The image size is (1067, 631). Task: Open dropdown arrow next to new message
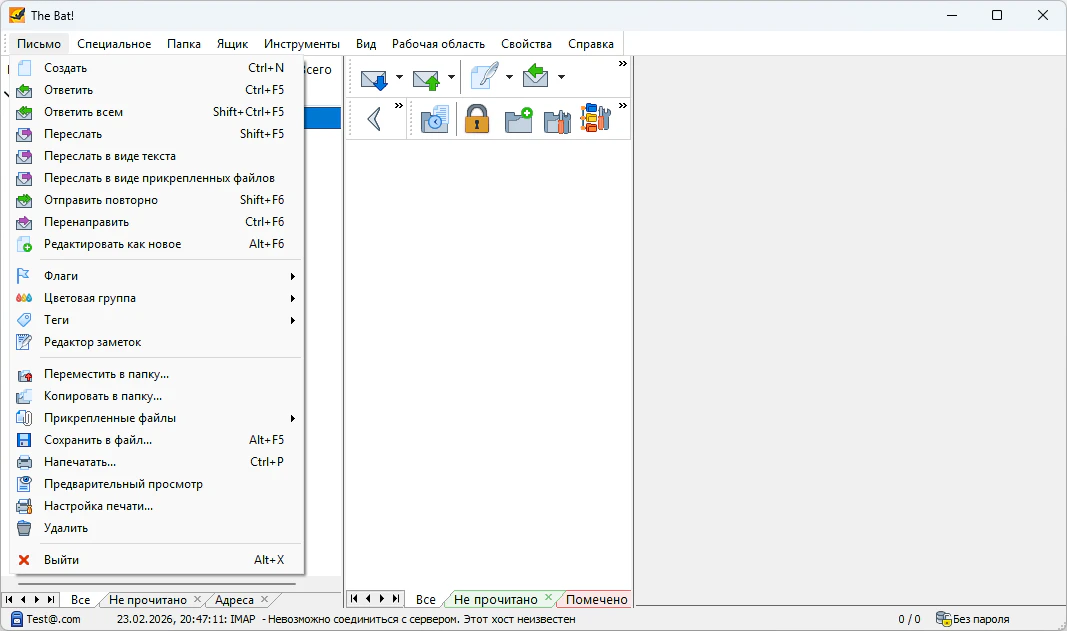[509, 78]
